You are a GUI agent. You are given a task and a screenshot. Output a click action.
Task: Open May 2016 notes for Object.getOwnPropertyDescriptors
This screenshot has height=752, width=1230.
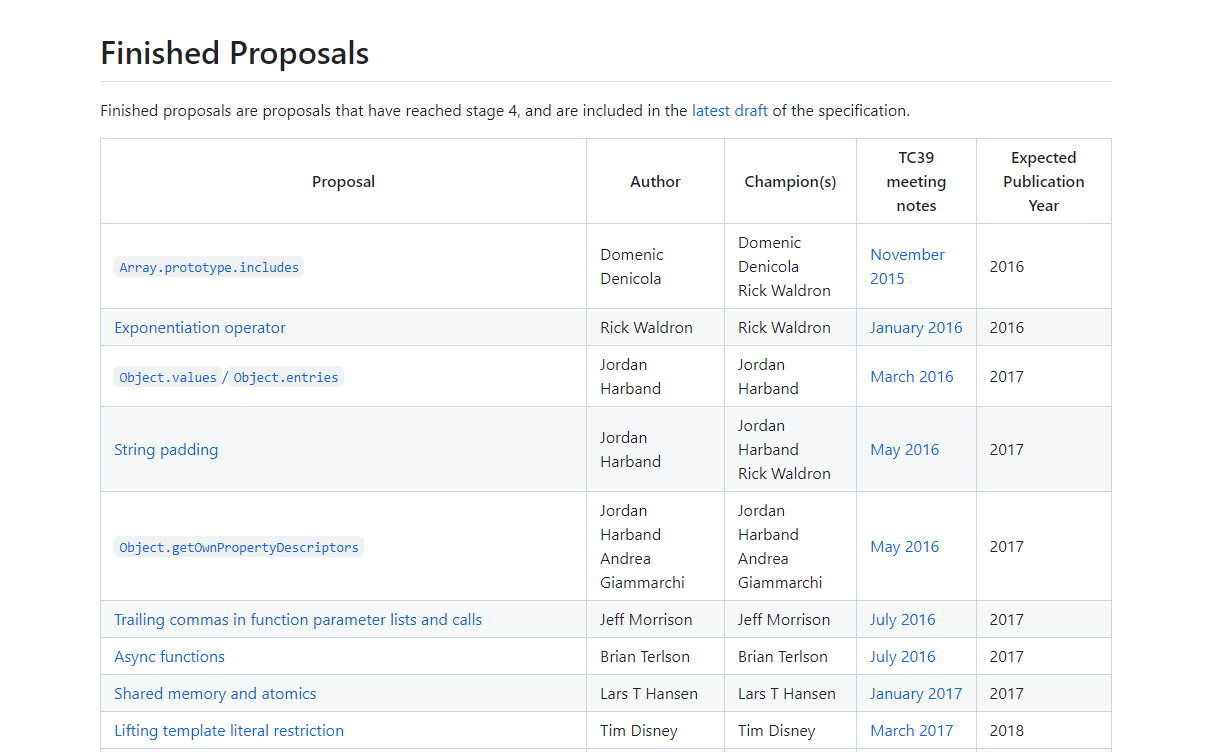904,547
